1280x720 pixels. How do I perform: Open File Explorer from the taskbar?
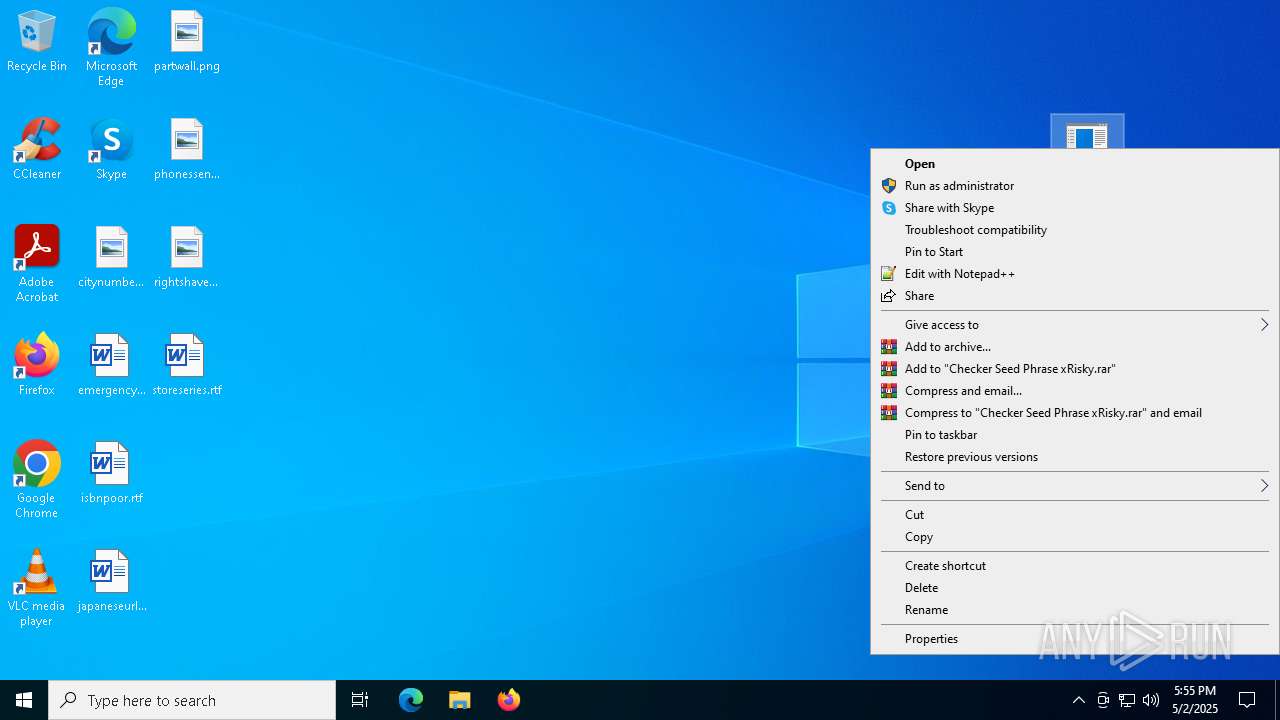460,700
